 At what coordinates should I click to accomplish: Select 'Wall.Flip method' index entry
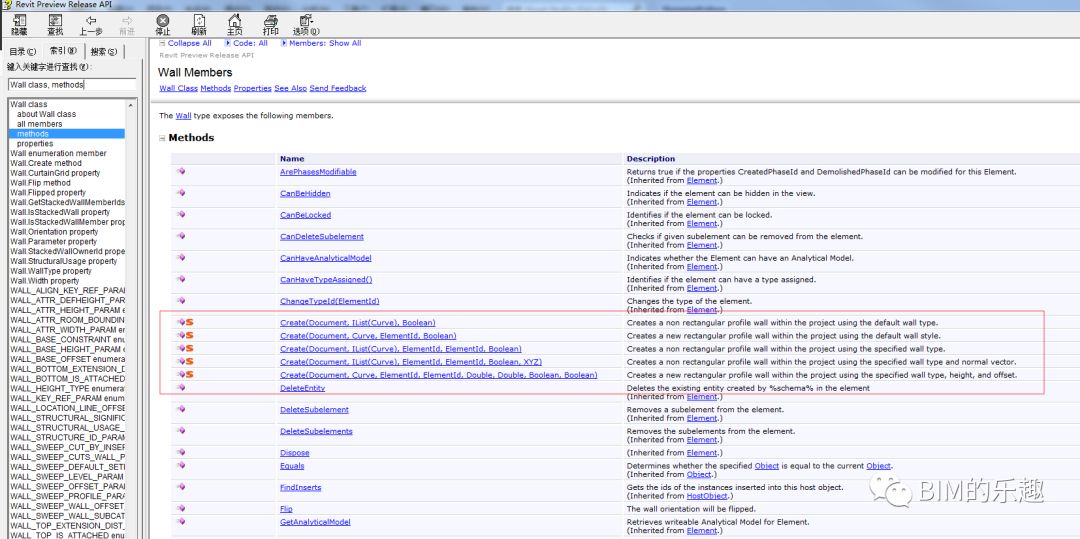click(x=40, y=182)
